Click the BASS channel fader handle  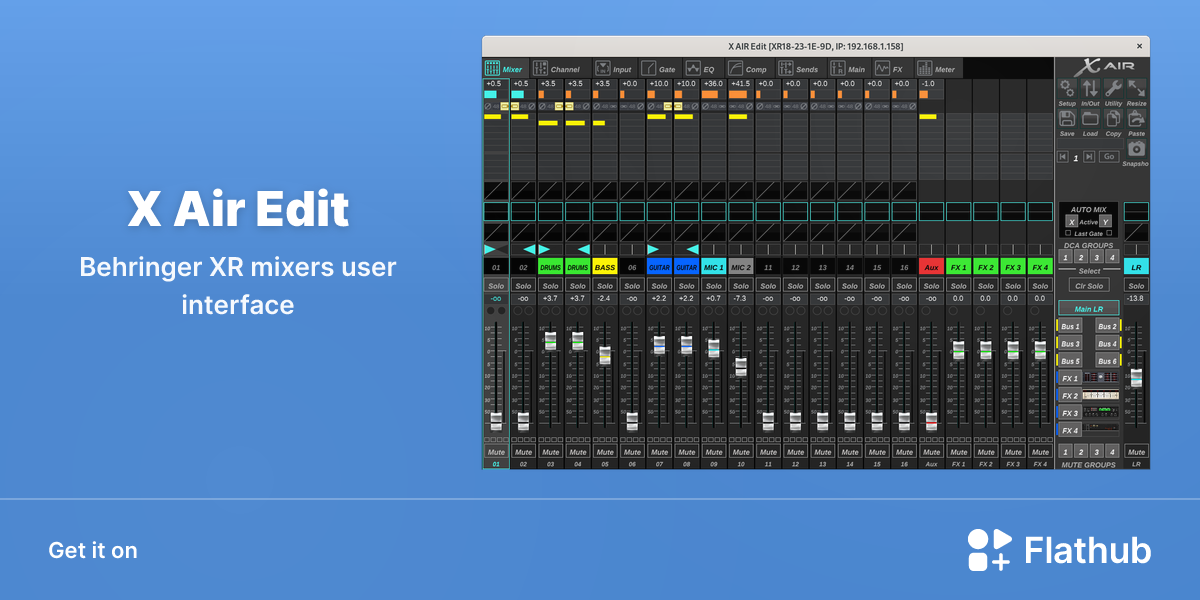[x=604, y=354]
